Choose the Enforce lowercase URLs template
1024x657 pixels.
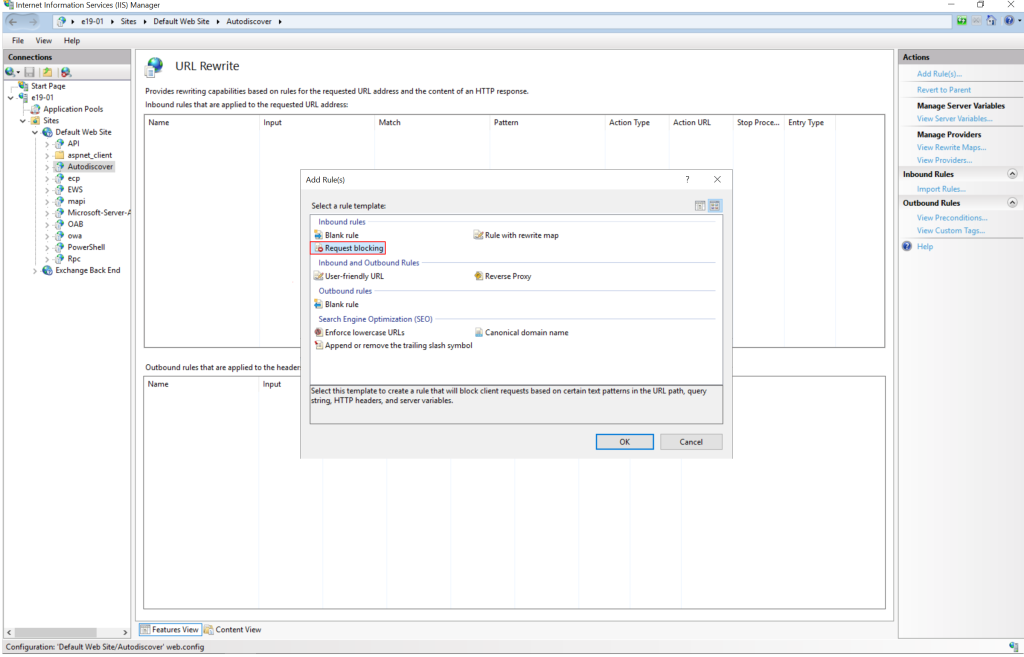click(x=364, y=332)
